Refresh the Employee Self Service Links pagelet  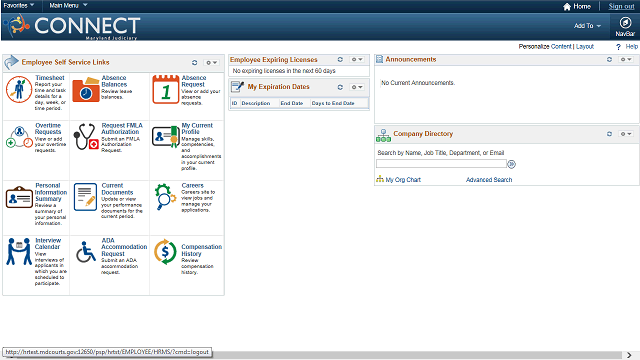pyautogui.click(x=194, y=62)
